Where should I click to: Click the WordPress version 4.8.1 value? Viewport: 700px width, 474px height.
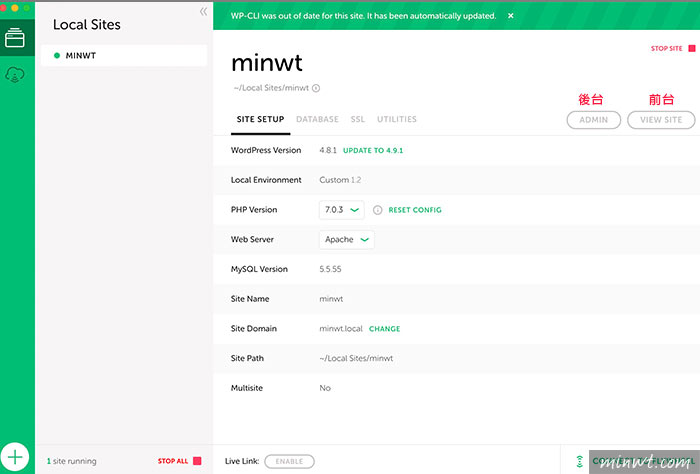tap(328, 150)
